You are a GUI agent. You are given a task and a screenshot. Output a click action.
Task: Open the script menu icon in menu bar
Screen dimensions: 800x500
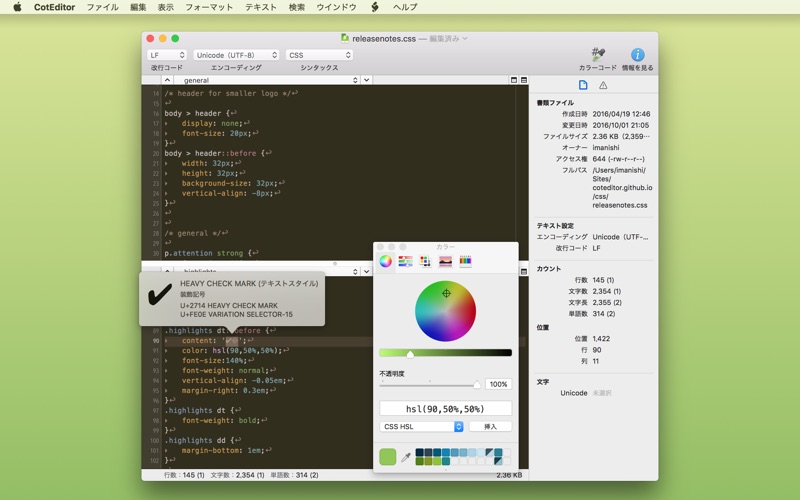click(x=375, y=7)
